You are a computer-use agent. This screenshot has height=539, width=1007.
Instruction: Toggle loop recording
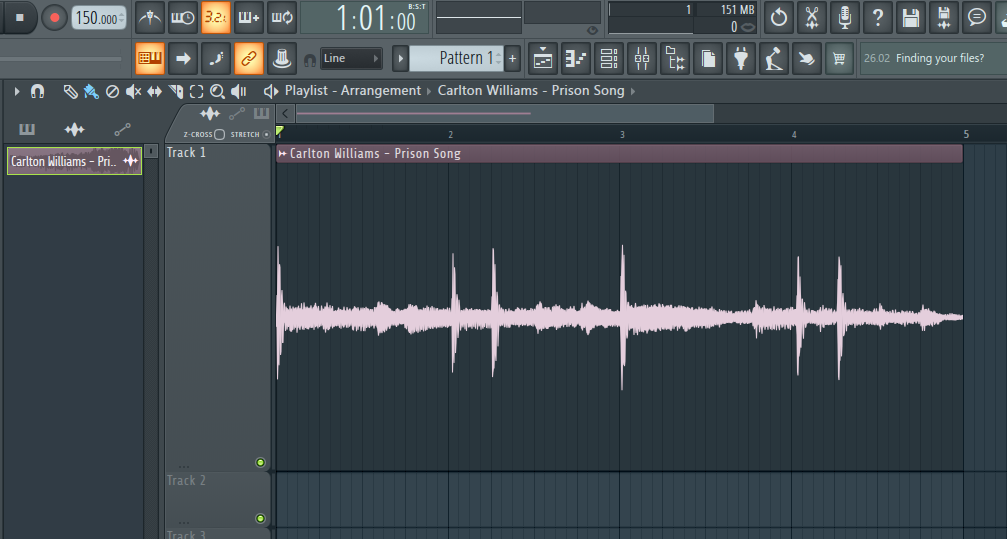(x=282, y=18)
